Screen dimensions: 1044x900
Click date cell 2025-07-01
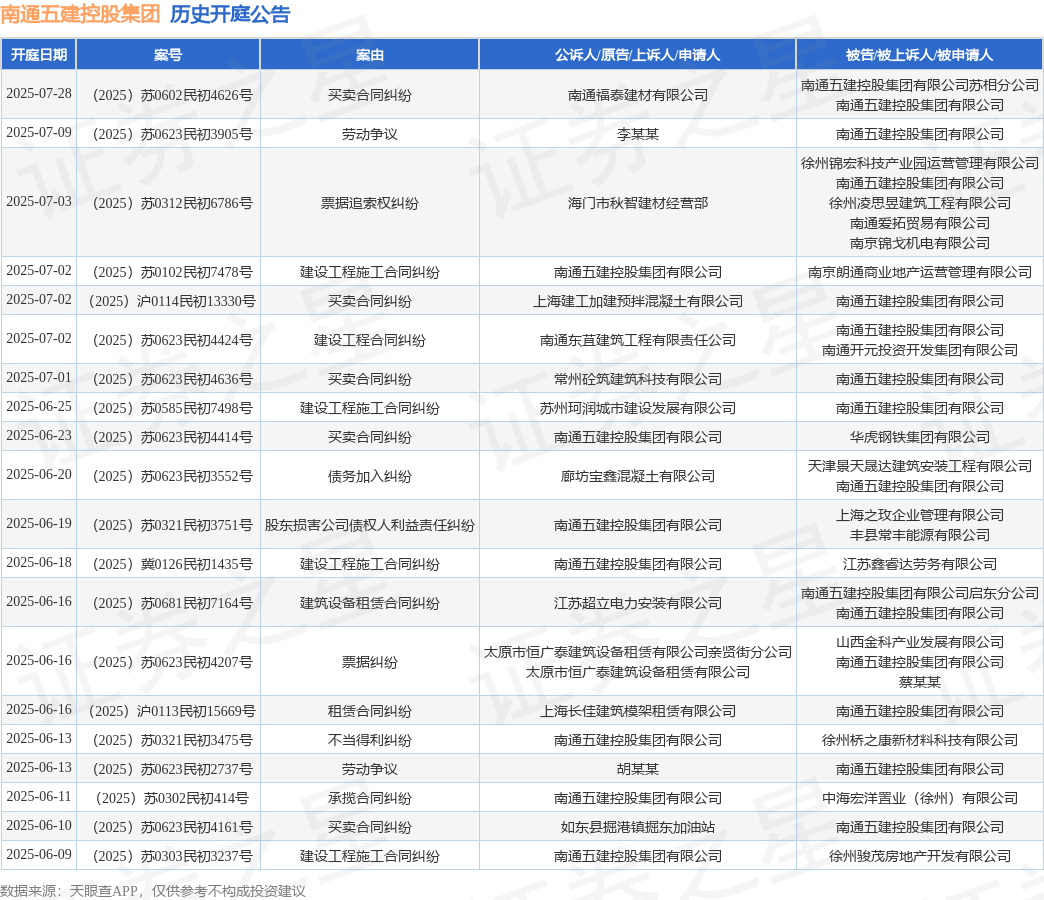[x=39, y=377]
